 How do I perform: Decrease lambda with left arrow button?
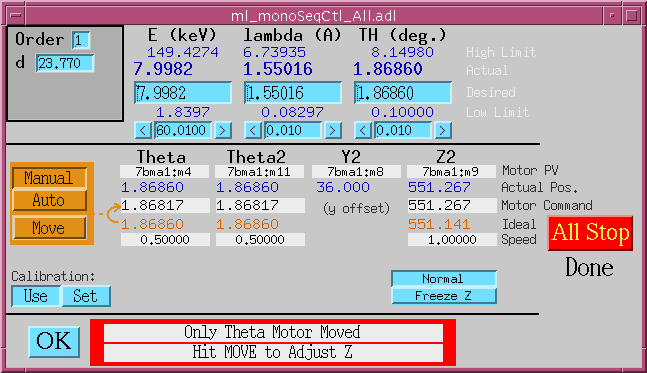[x=253, y=131]
